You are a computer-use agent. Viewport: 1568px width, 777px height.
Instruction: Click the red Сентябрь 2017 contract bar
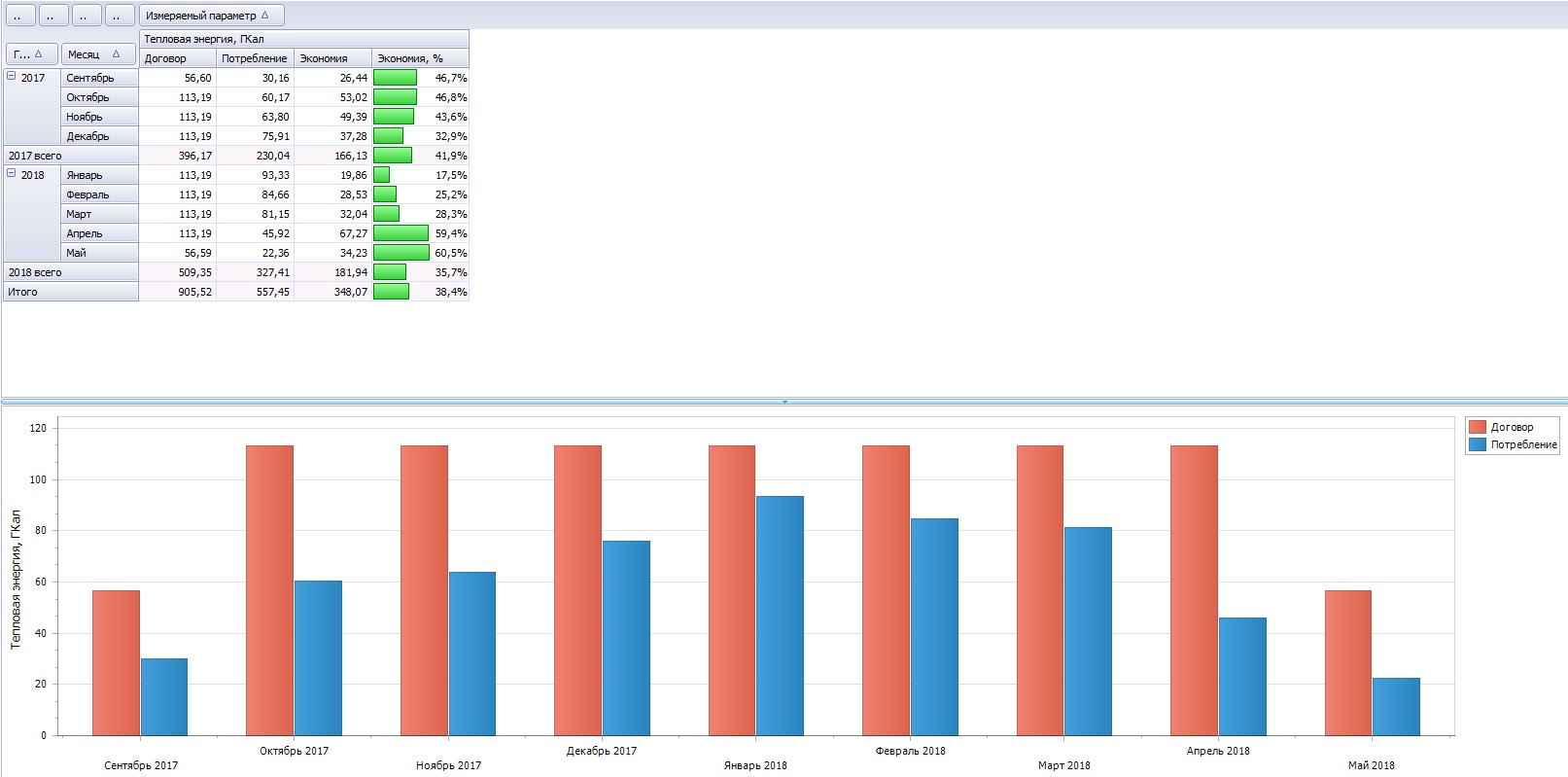coord(116,662)
